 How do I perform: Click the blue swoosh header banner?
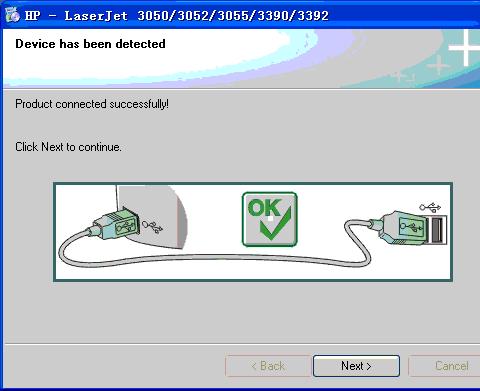point(241,59)
